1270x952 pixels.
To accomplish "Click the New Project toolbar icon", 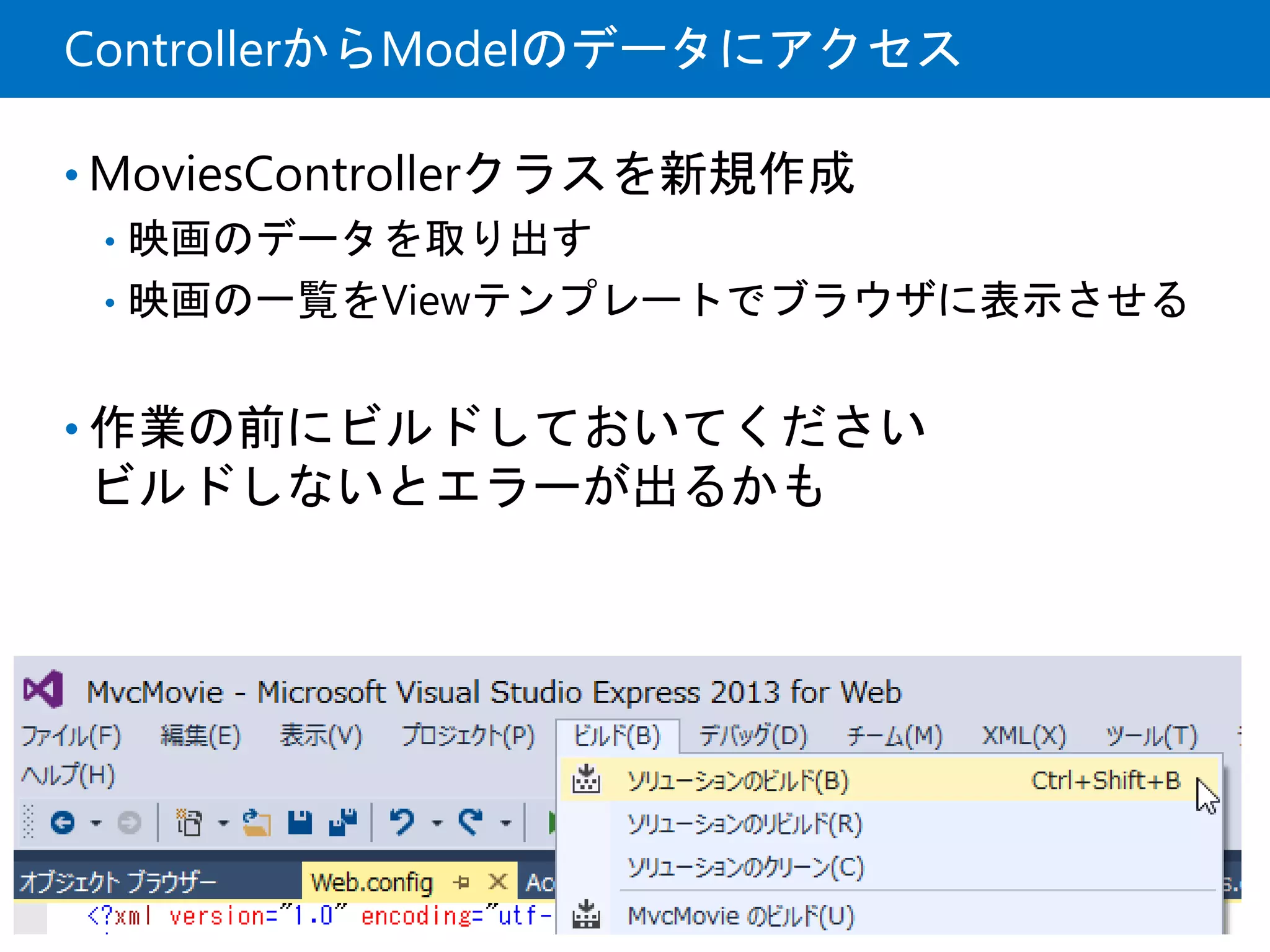I will pos(189,822).
